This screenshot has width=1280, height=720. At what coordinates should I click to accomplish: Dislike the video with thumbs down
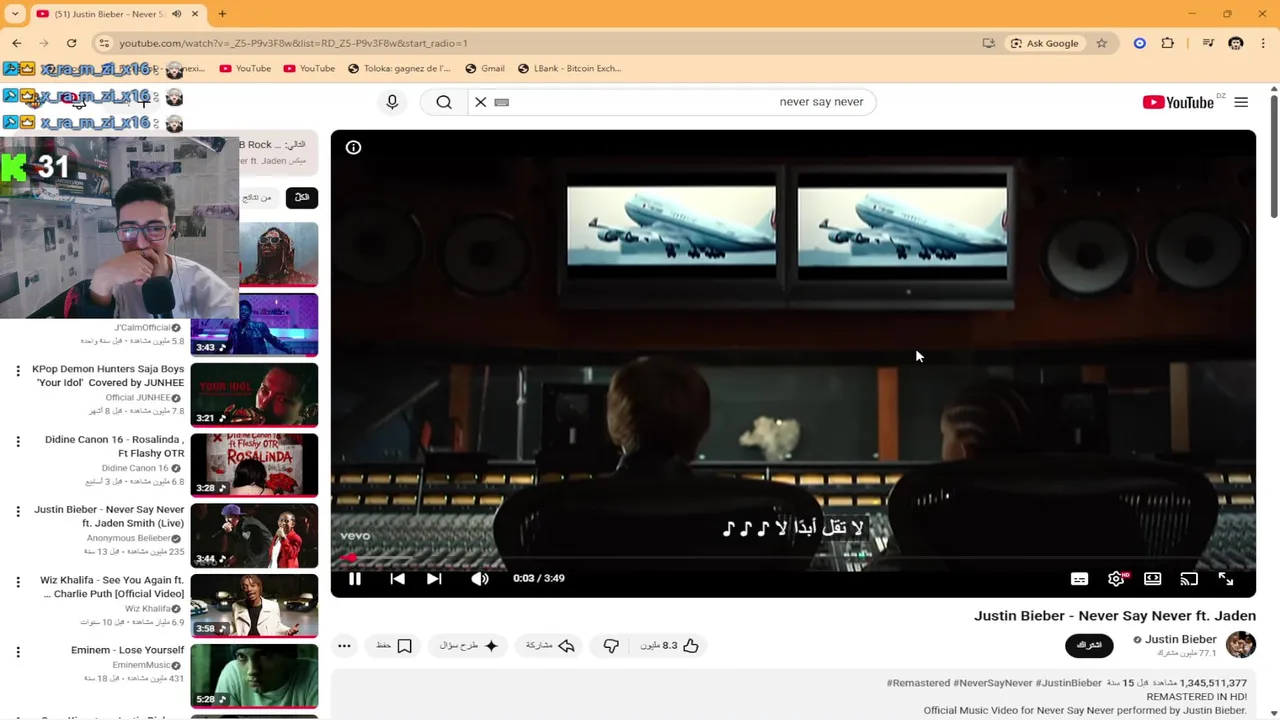611,646
